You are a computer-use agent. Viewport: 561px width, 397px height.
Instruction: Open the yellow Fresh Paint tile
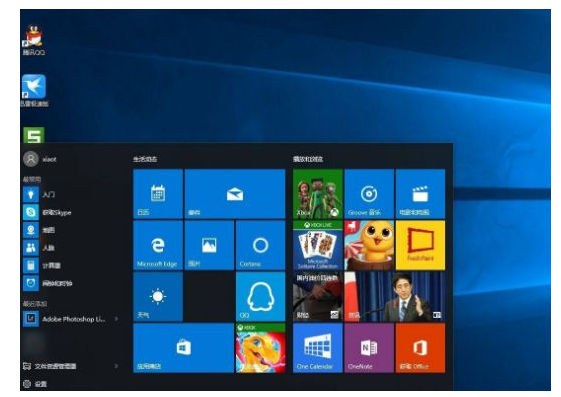pyautogui.click(x=420, y=245)
